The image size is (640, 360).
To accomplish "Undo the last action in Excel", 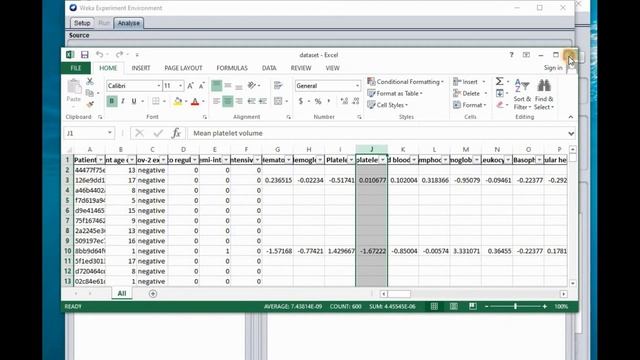I will click(100, 54).
